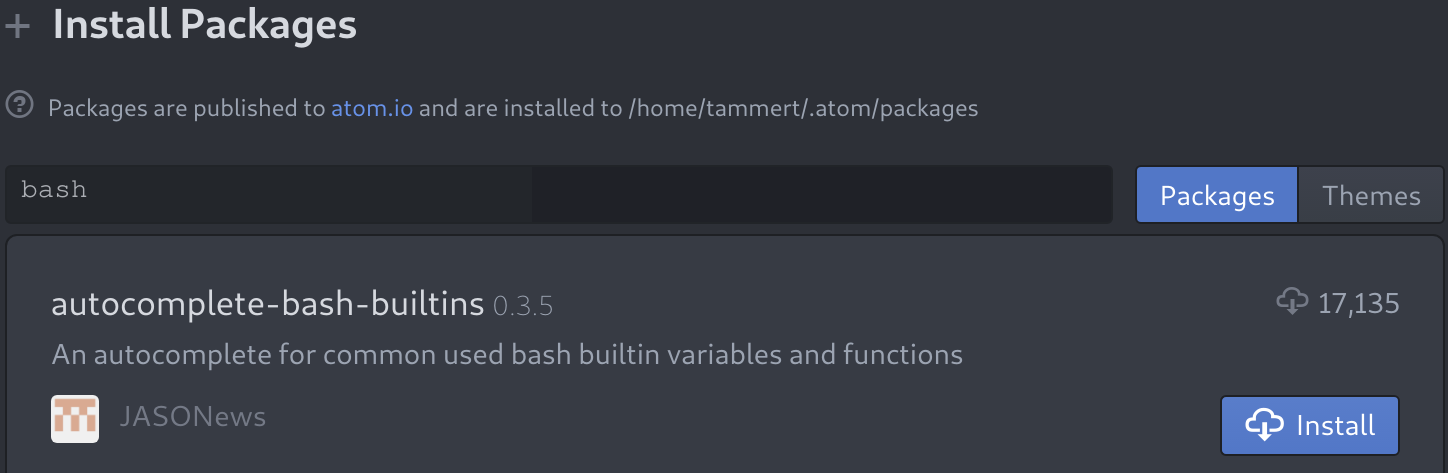Click the Install text label on button
Image resolution: width=1448 pixels, height=473 pixels.
1335,426
